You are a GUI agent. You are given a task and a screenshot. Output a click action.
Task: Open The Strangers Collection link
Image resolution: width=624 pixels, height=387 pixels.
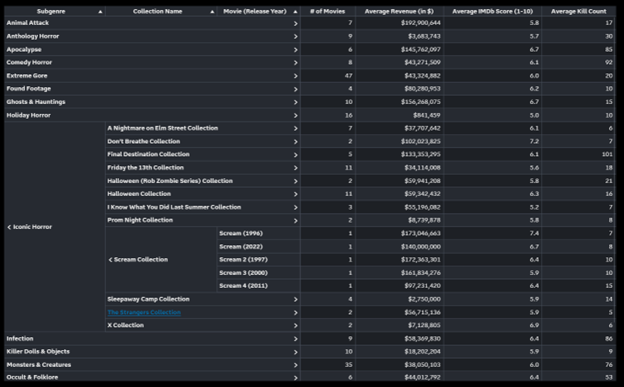(x=144, y=312)
